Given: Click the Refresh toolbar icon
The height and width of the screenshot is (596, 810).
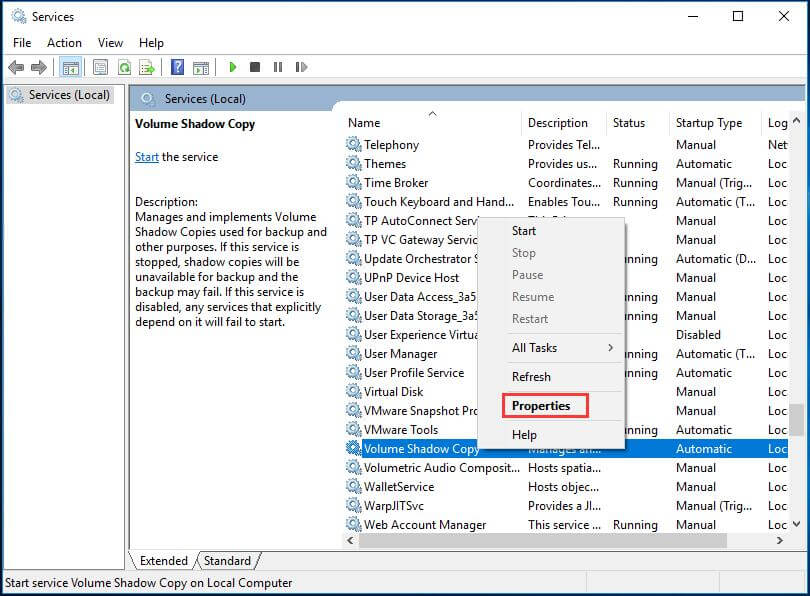Looking at the screenshot, I should point(124,67).
